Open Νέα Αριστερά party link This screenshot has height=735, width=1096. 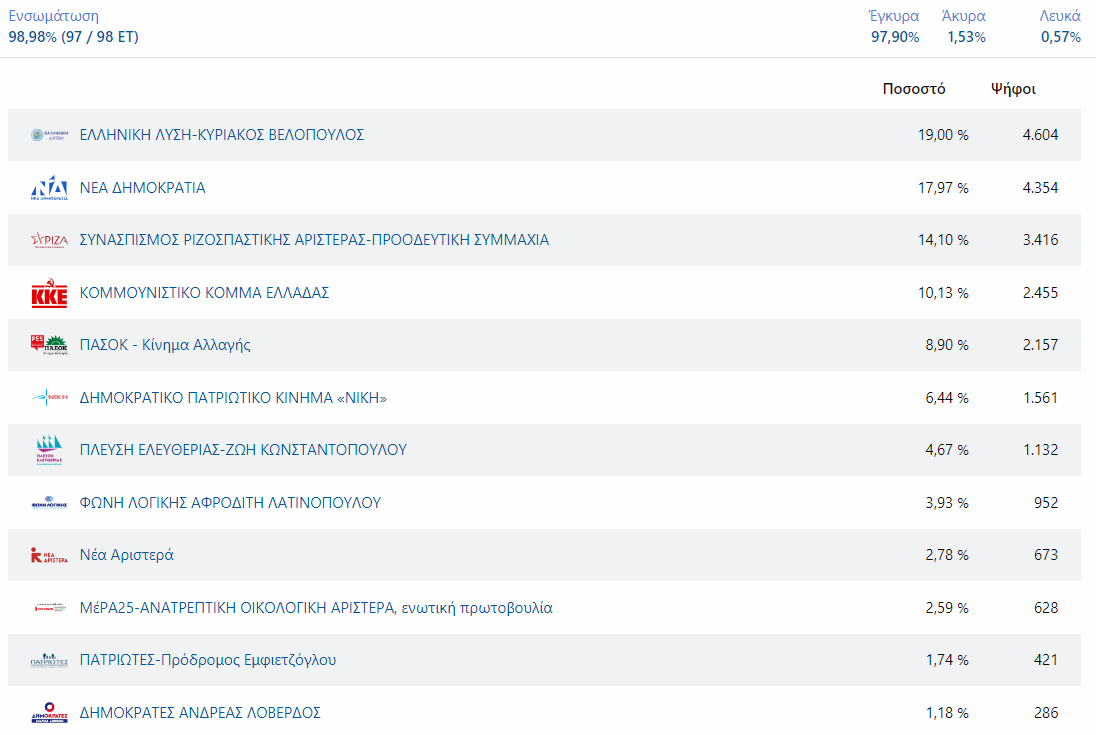[127, 555]
